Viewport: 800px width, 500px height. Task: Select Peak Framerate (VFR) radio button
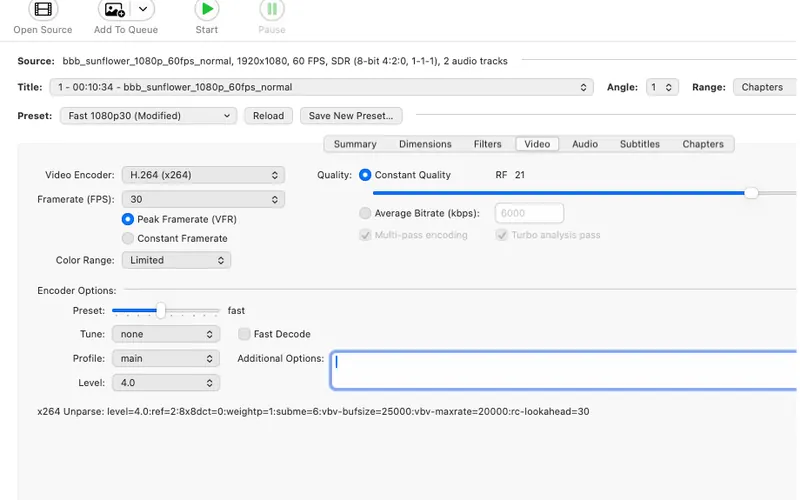[128, 219]
